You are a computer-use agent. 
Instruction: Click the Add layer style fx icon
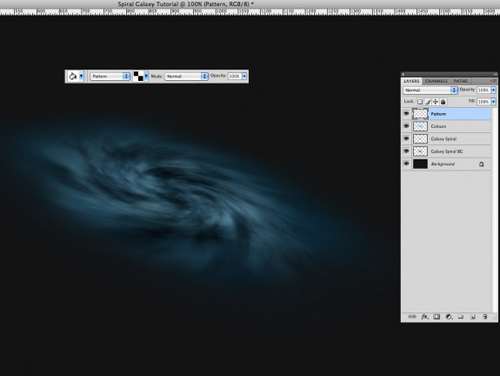point(424,317)
